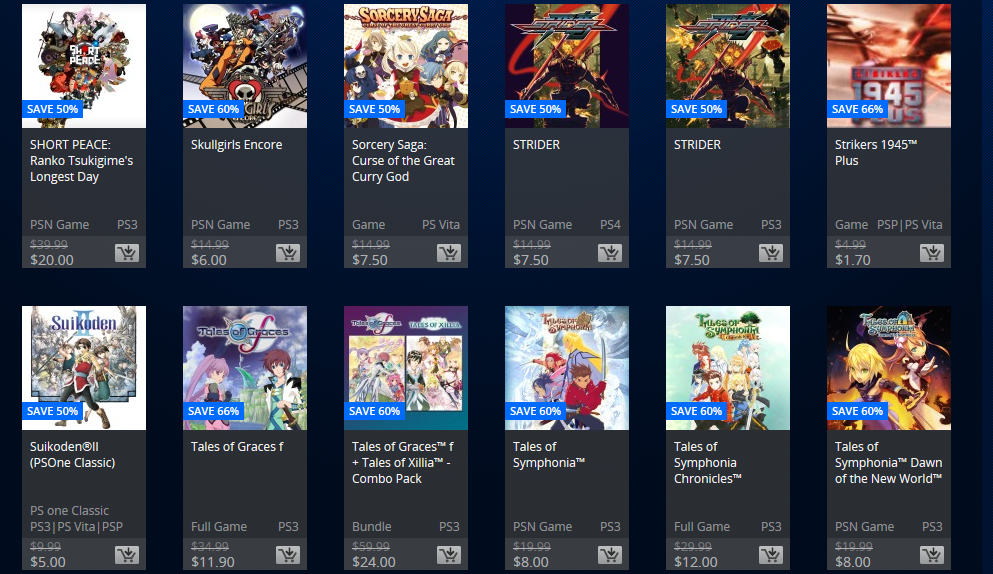This screenshot has width=993, height=574.
Task: Click the cart icon for Skullgirls Encore
Action: point(288,253)
